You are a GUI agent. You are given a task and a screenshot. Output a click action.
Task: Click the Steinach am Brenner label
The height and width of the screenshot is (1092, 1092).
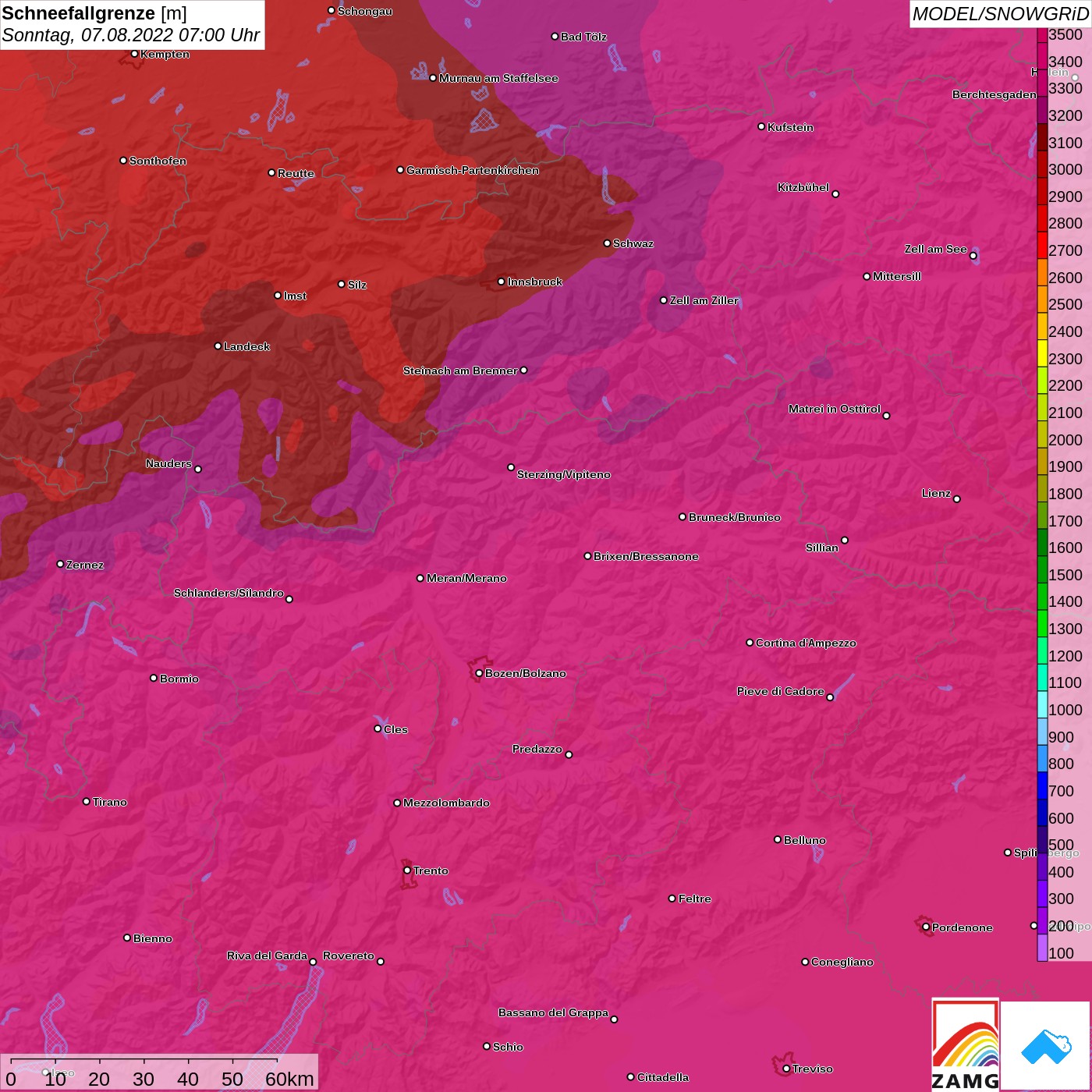460,370
